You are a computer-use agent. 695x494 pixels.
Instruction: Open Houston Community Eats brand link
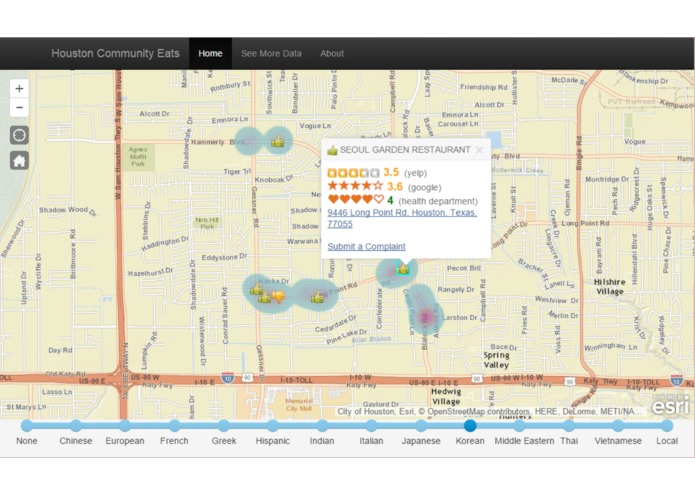(115, 53)
